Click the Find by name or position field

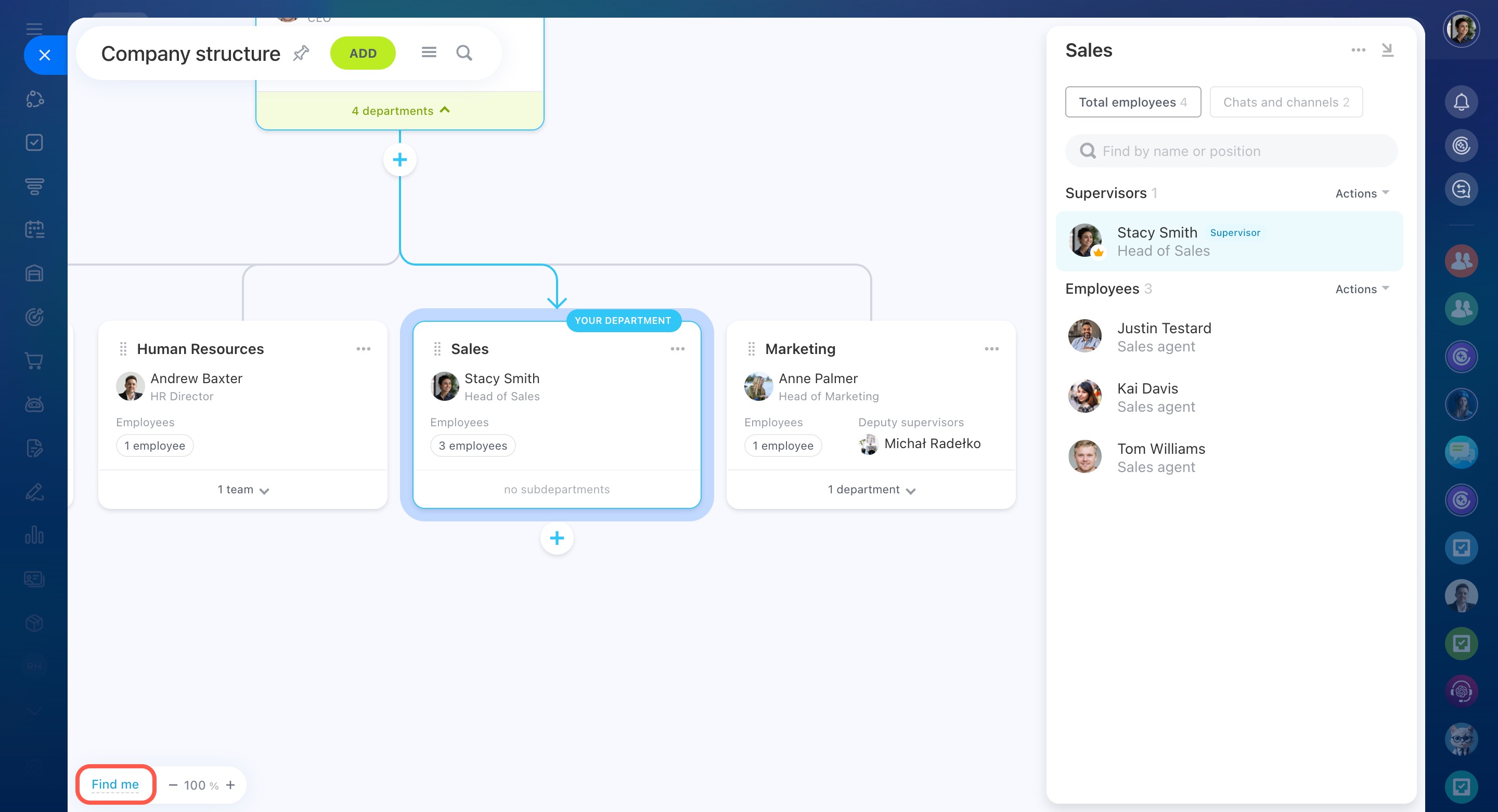[1231, 151]
